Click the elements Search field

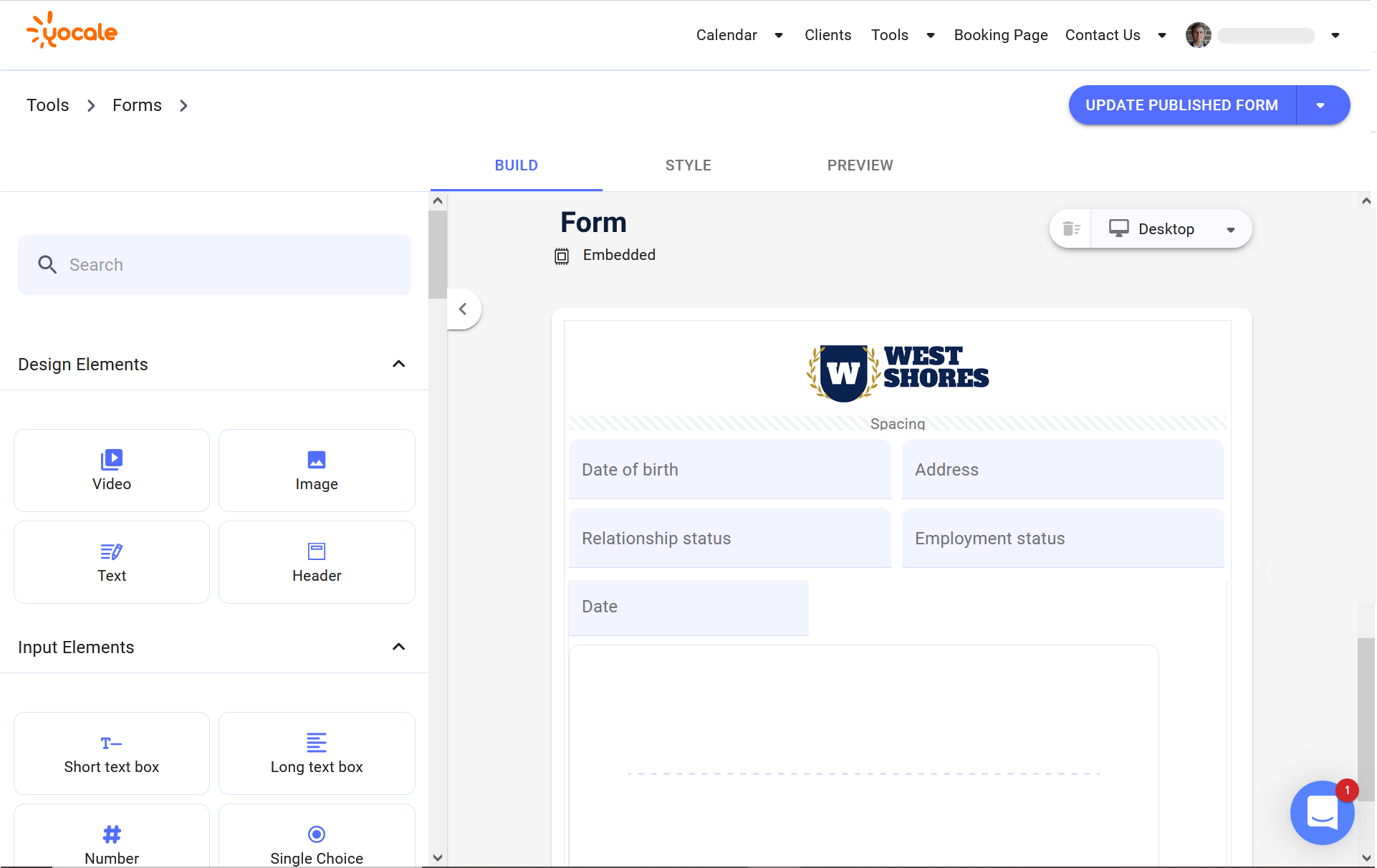[215, 265]
